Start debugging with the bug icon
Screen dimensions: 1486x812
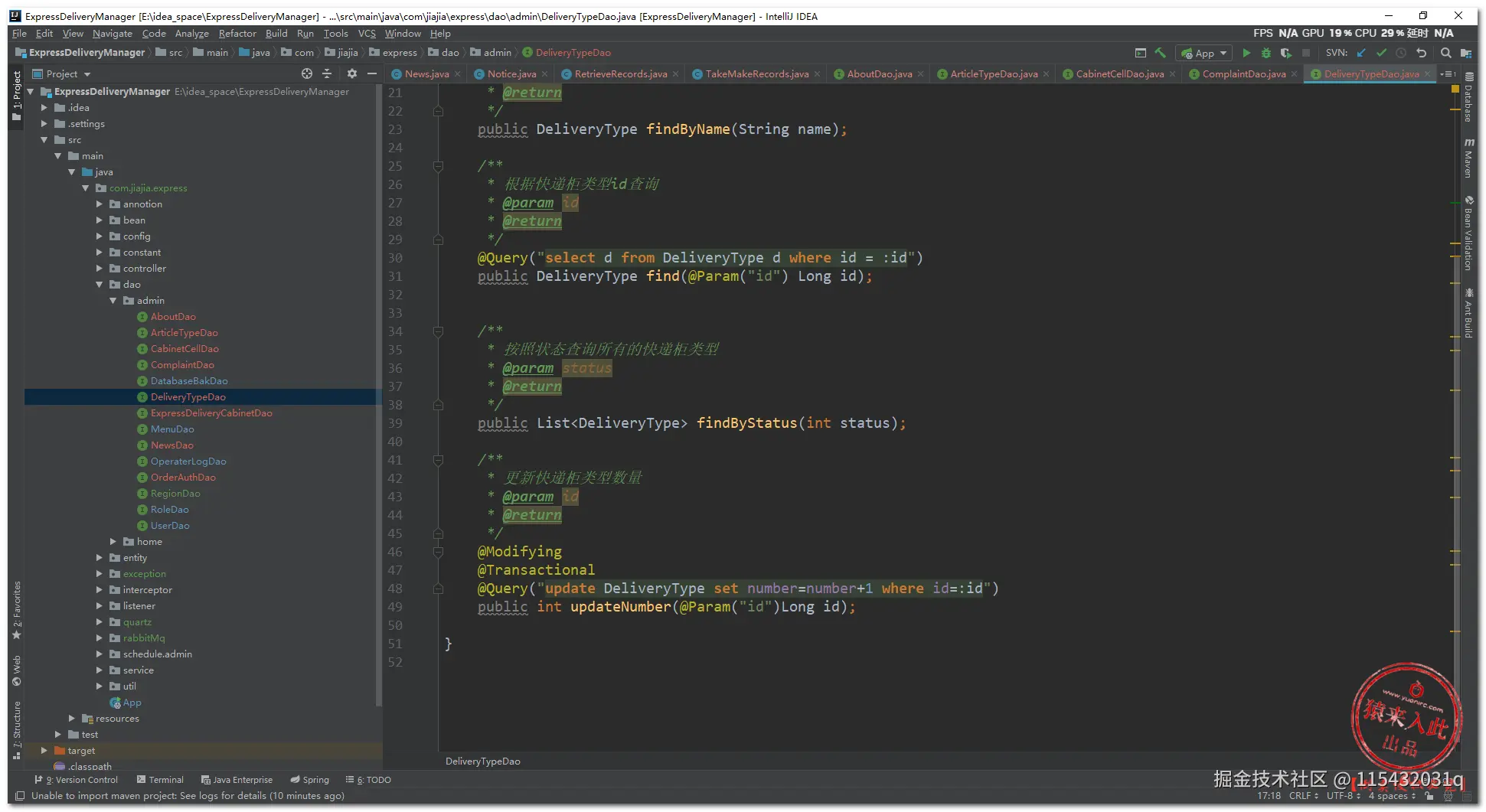point(1266,53)
